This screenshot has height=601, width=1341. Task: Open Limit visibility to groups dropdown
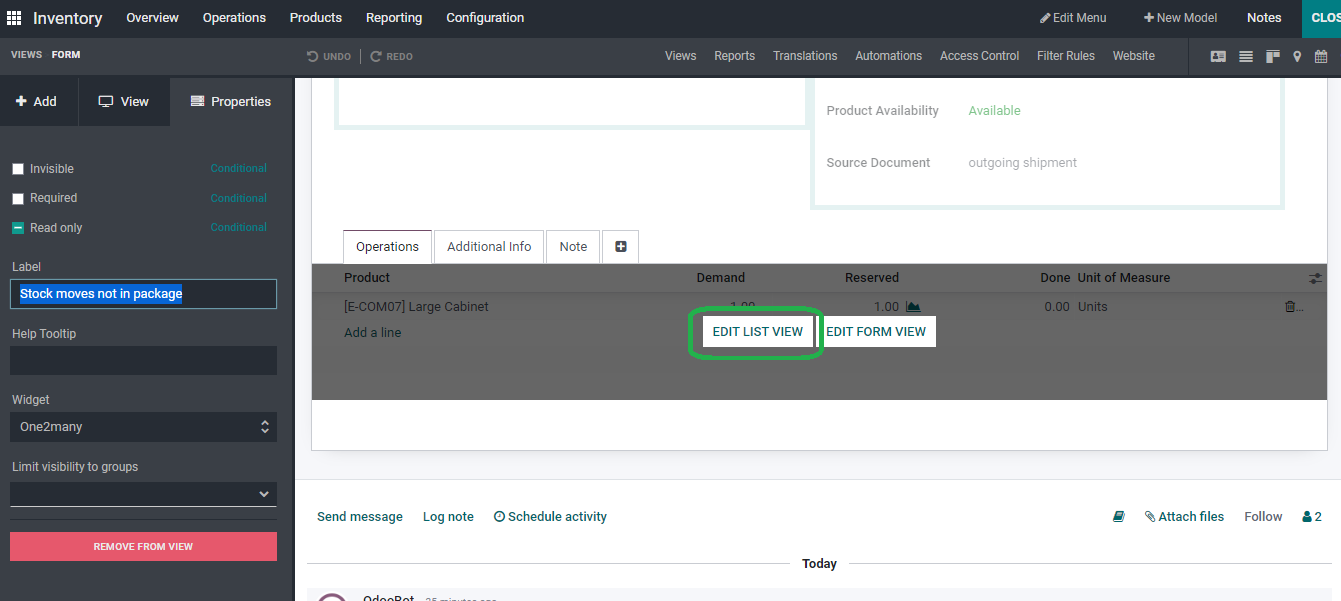point(143,494)
